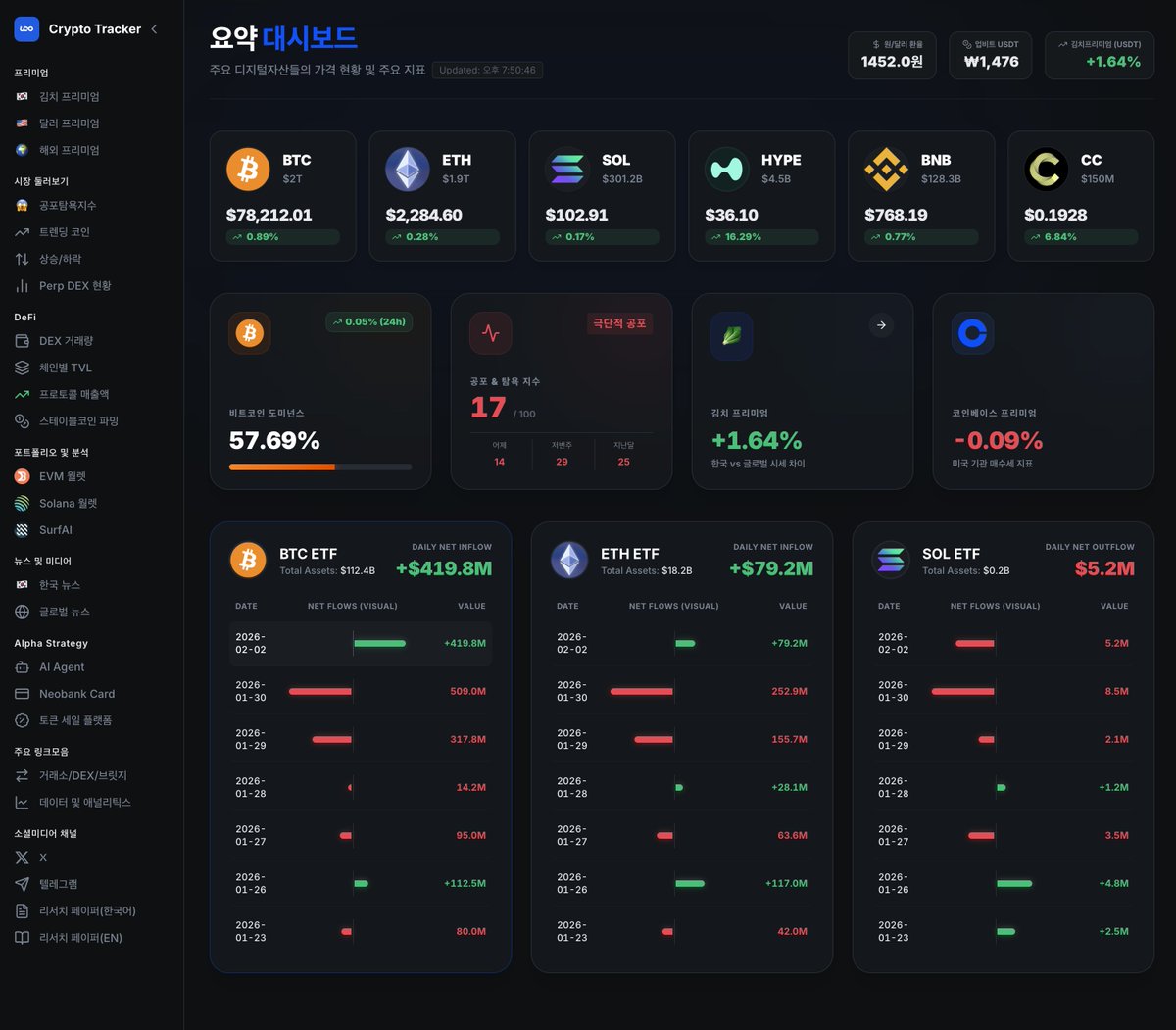The height and width of the screenshot is (1030, 1176).
Task: Click the CC token logo
Action: (1046, 170)
